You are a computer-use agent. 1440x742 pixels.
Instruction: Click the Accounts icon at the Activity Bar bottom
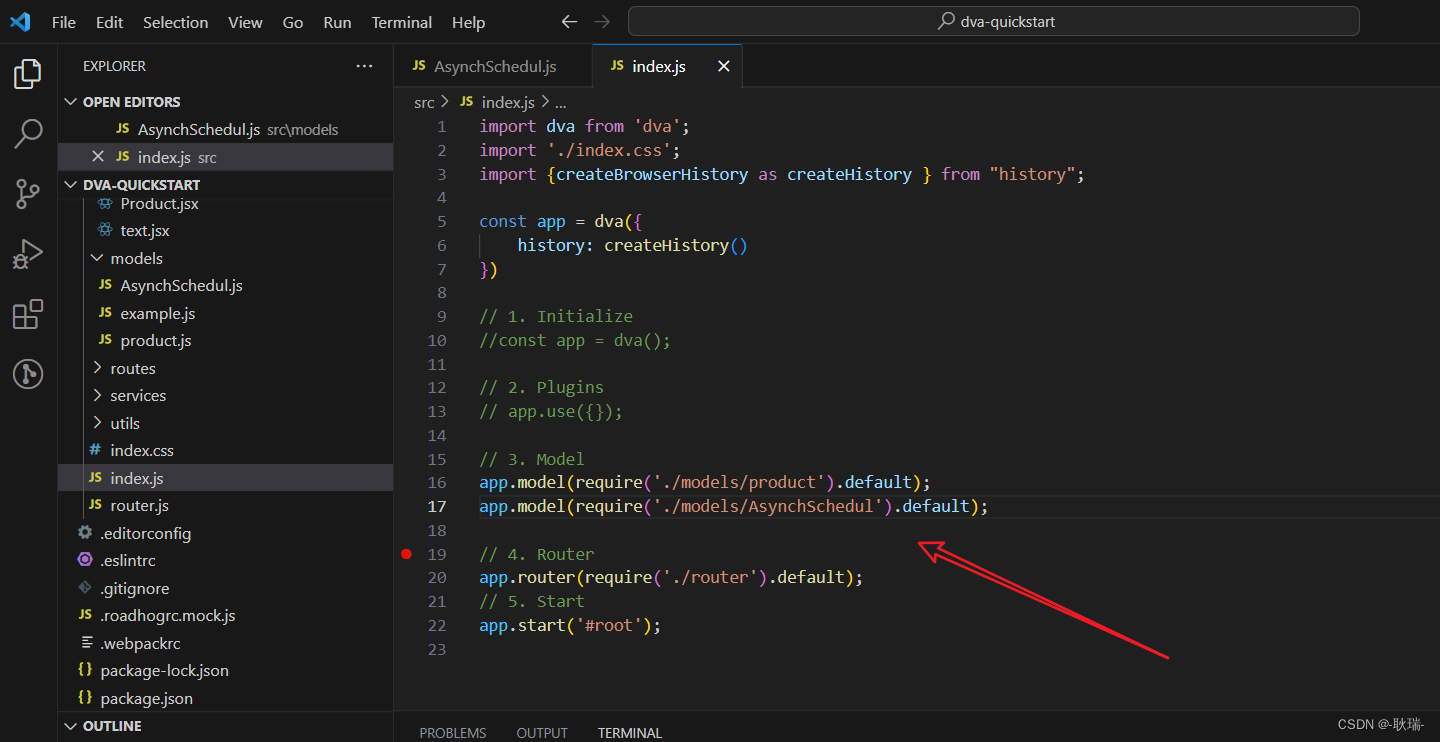tap(27, 374)
